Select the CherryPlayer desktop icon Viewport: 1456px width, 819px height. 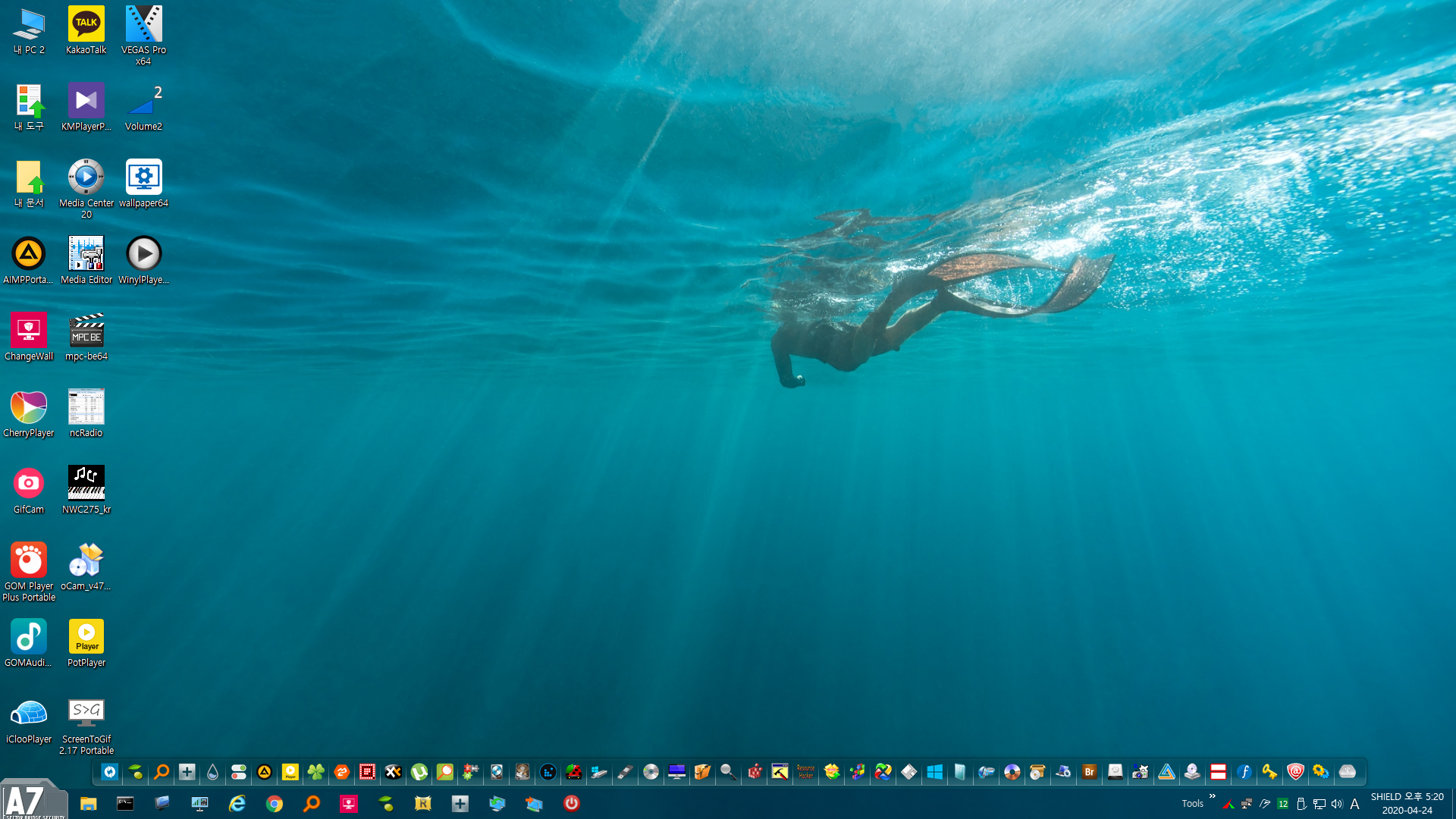(29, 413)
